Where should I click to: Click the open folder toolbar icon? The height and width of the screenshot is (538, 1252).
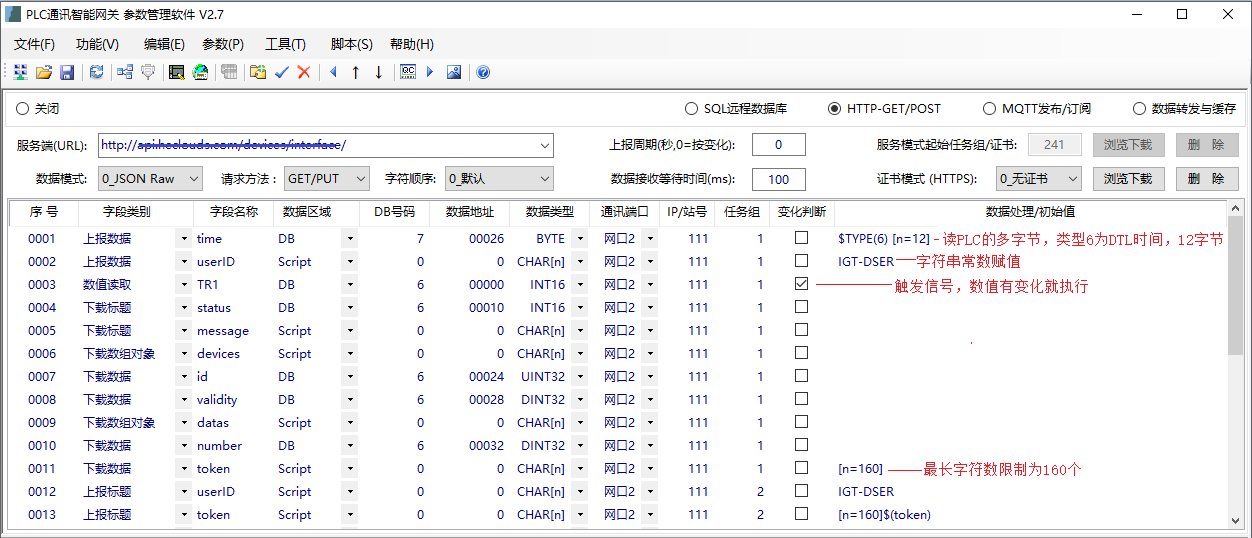(x=44, y=72)
